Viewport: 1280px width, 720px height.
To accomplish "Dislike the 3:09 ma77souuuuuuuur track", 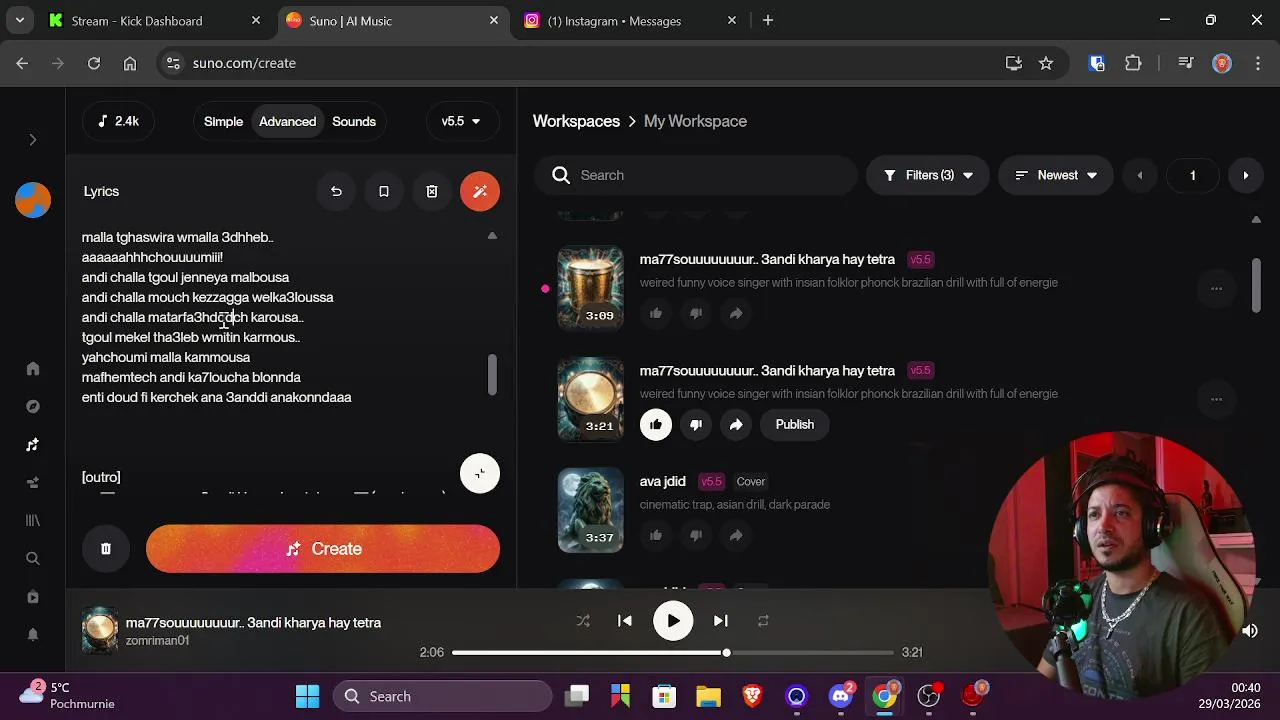I will coord(696,314).
